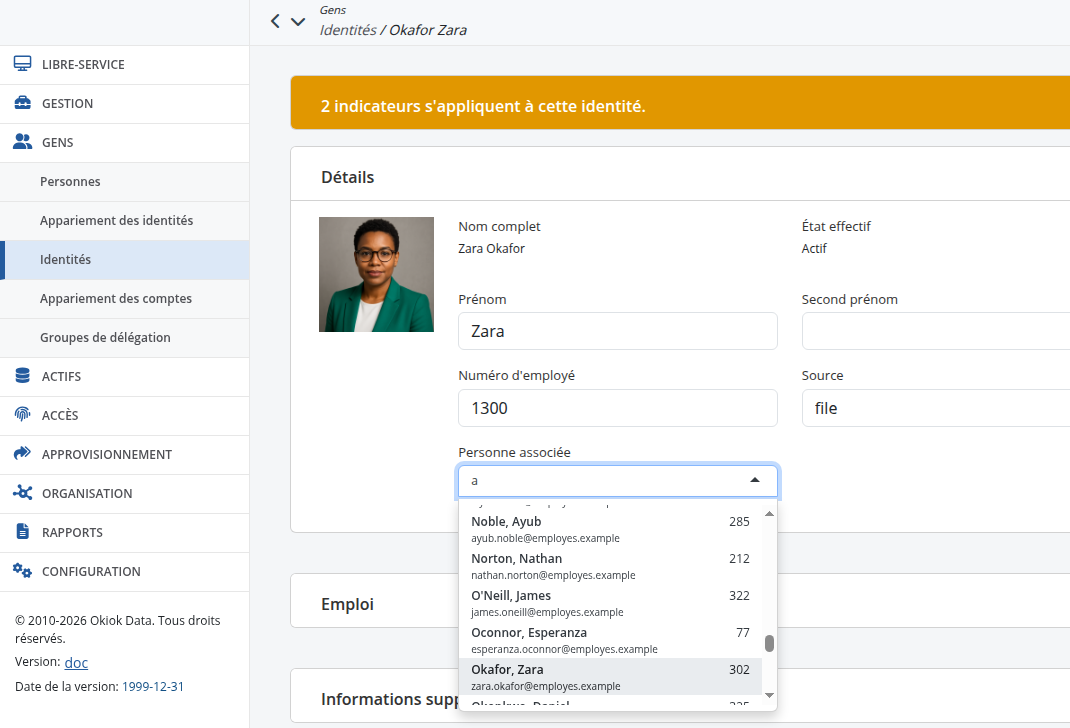
Task: Open the Libre-Service menu
Action: [x=124, y=65]
